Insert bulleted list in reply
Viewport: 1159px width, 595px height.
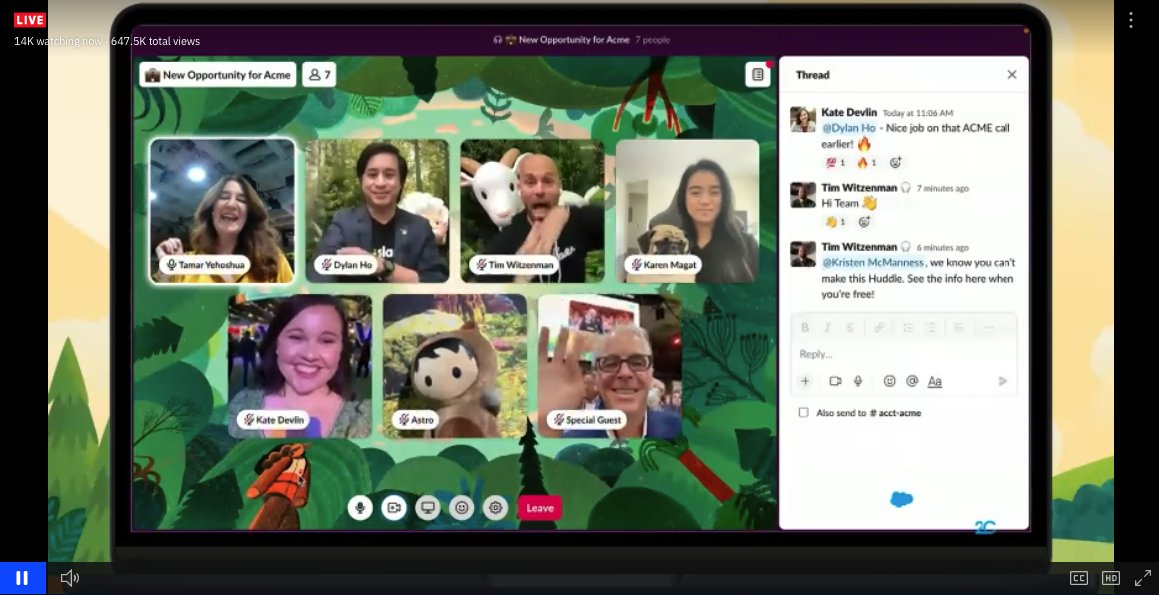click(932, 327)
